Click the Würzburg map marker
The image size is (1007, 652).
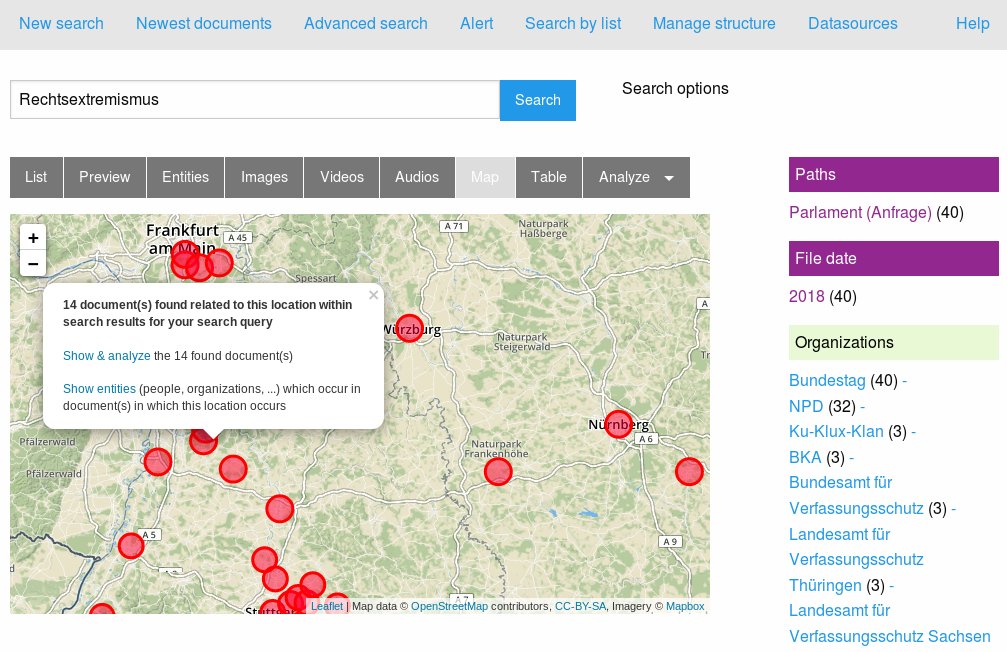pyautogui.click(x=409, y=328)
